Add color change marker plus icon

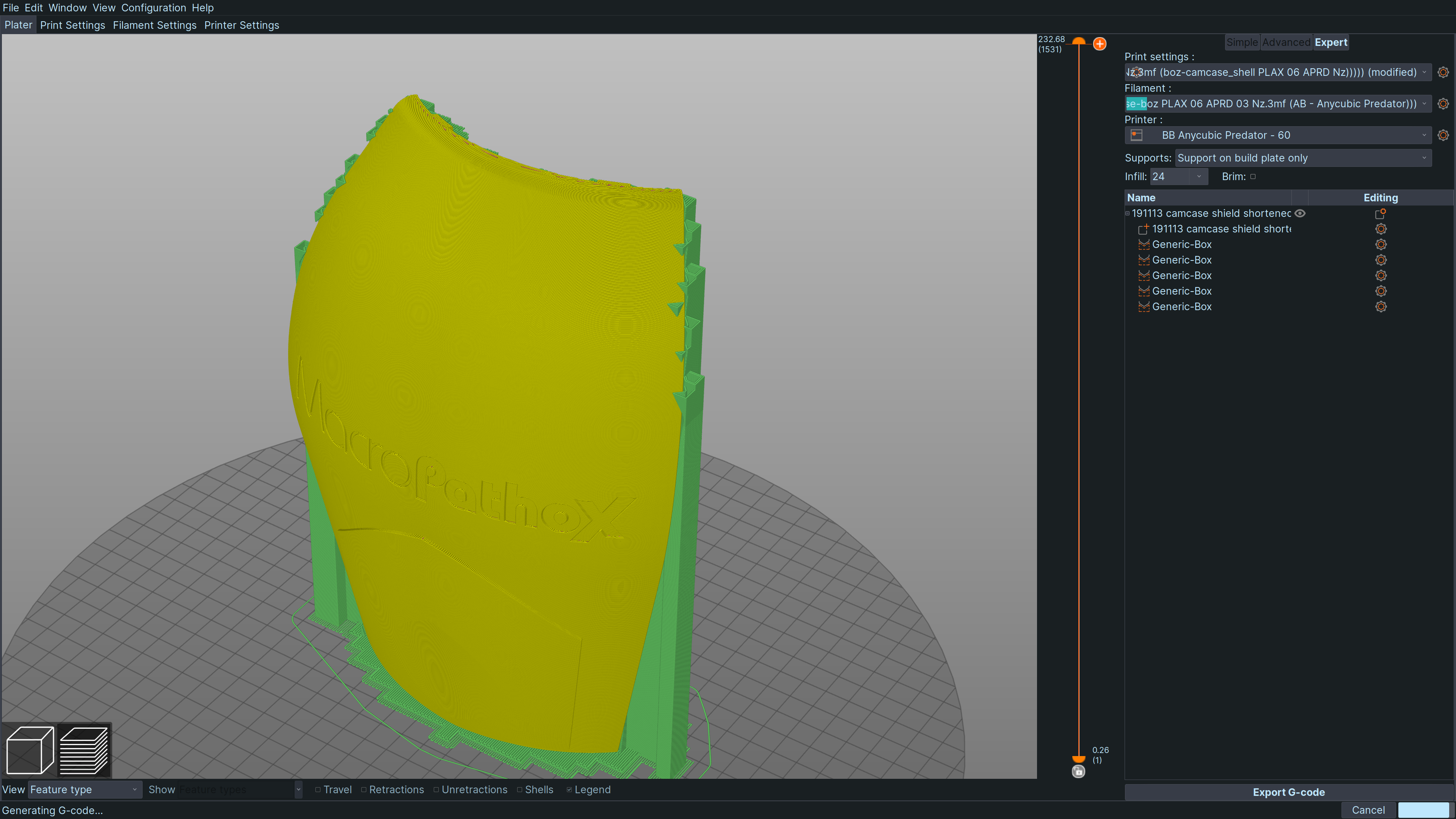click(x=1099, y=44)
